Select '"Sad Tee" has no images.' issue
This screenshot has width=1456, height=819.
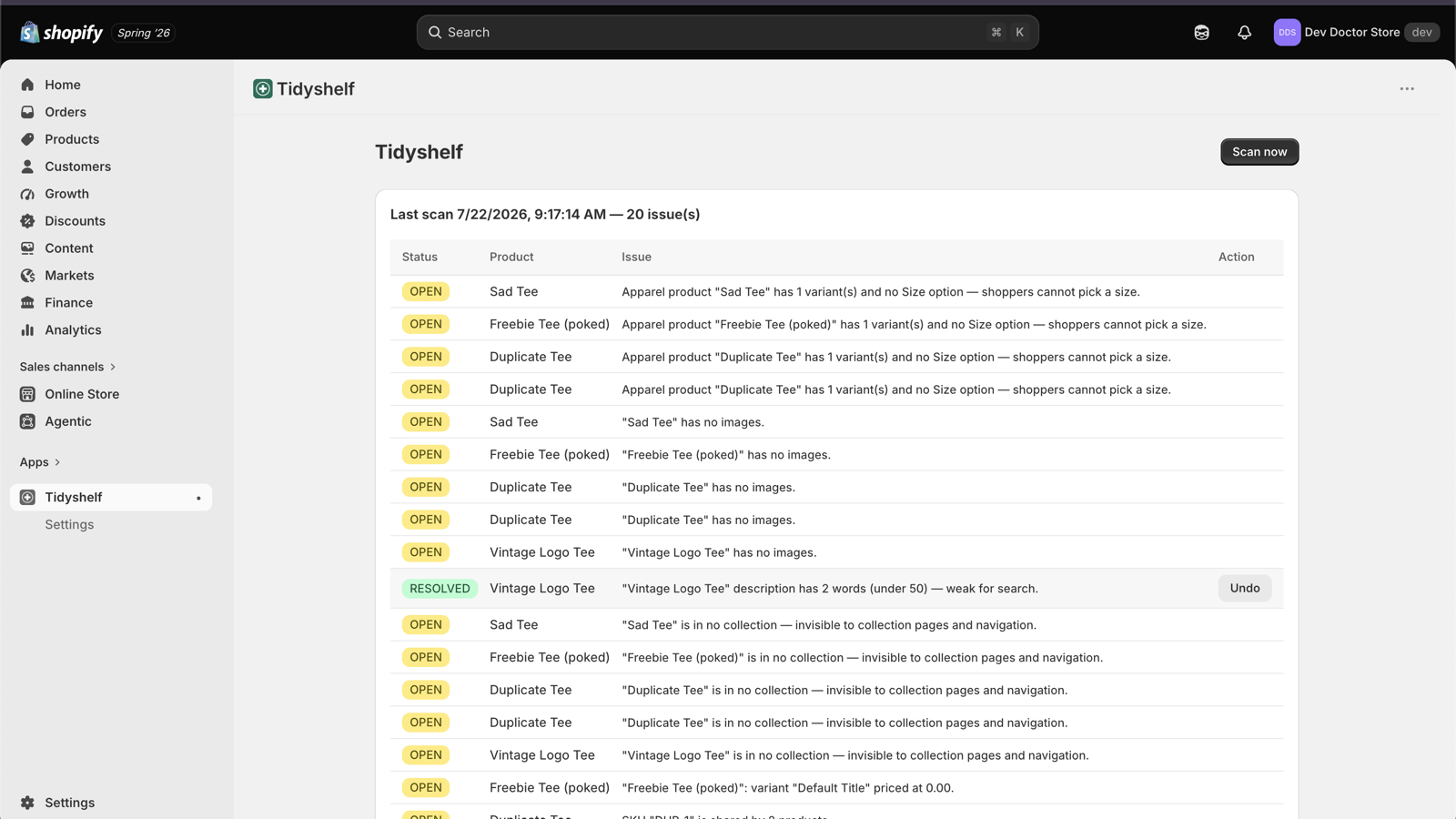pos(693,422)
